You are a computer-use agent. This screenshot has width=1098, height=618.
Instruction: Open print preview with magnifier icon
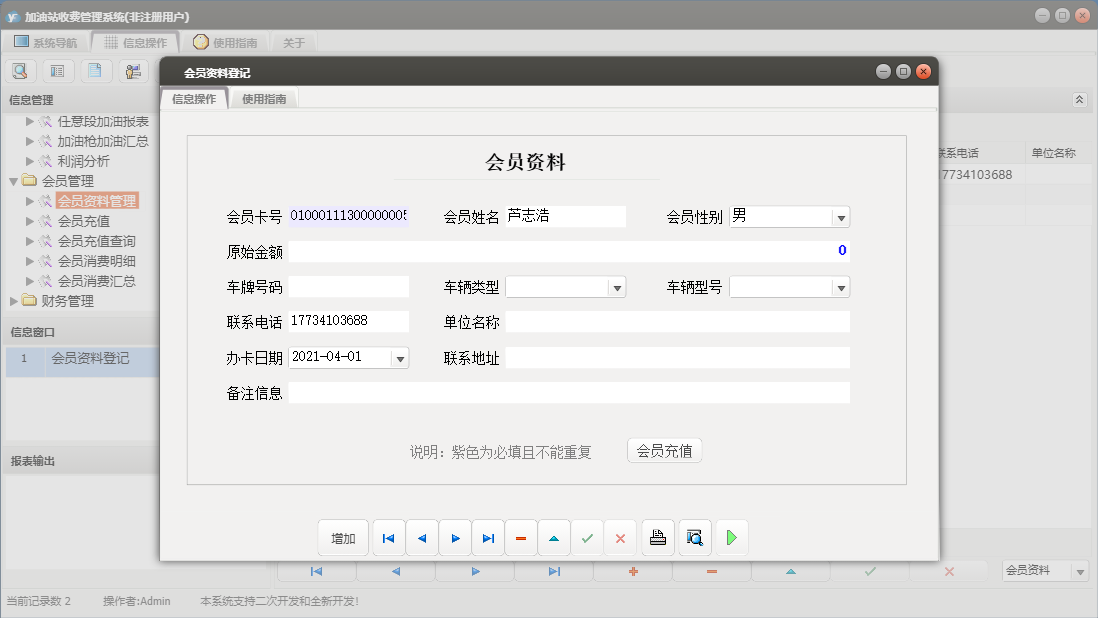coord(694,537)
